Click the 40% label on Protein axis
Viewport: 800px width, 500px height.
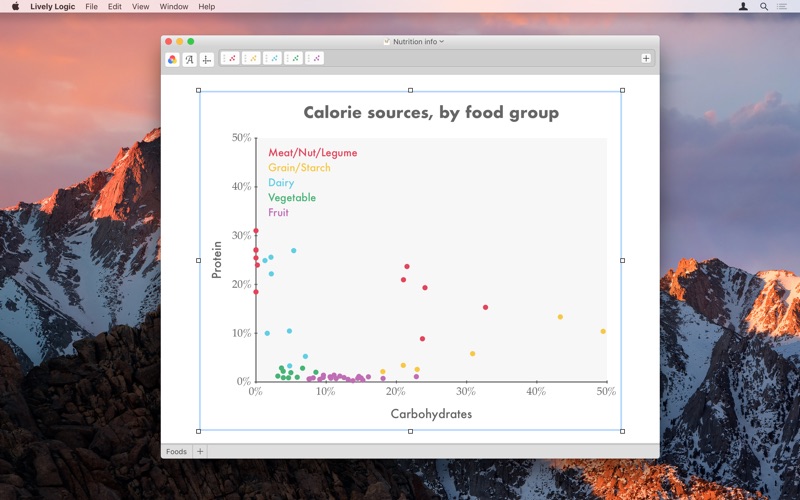pyautogui.click(x=241, y=186)
